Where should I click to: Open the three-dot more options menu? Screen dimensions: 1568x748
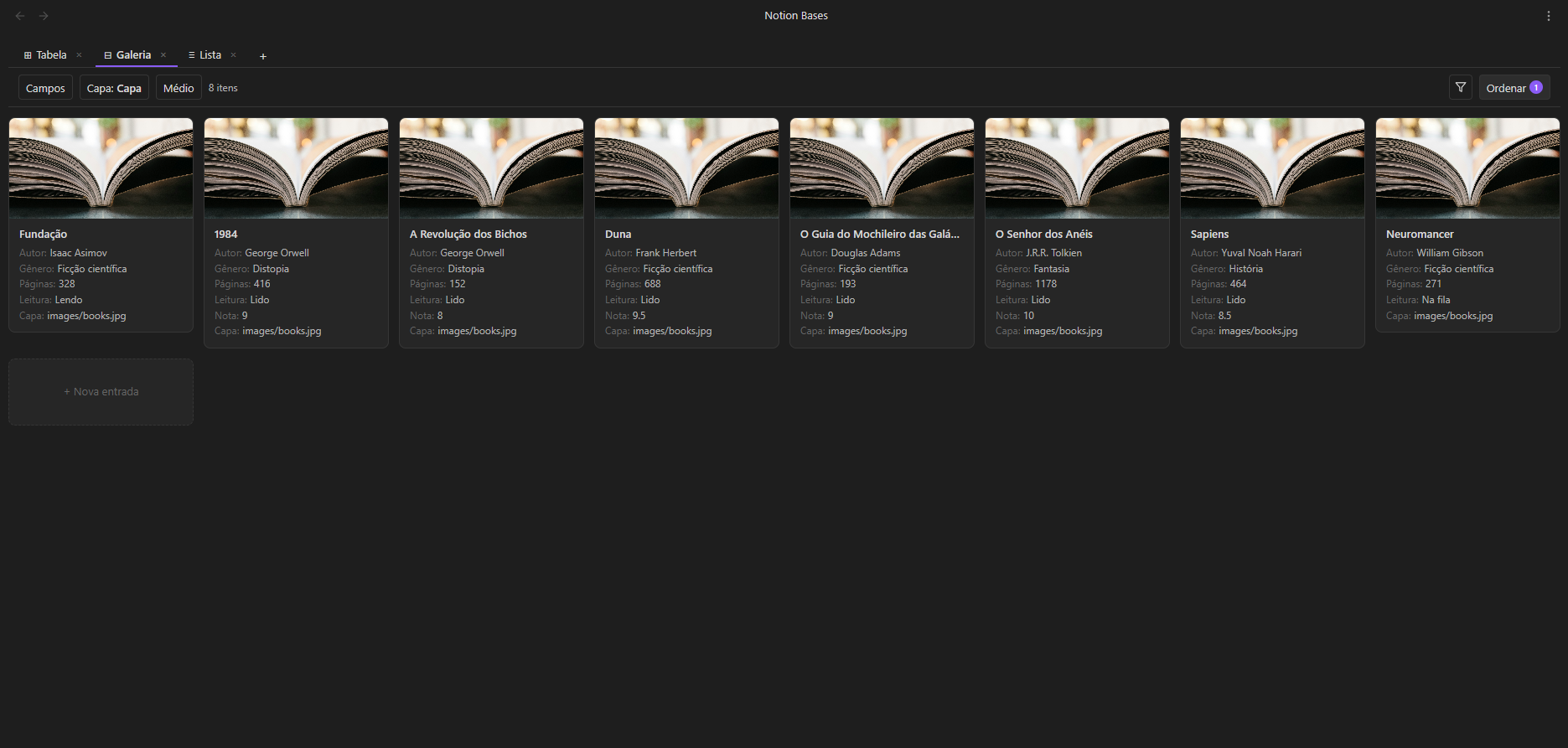click(x=1548, y=16)
